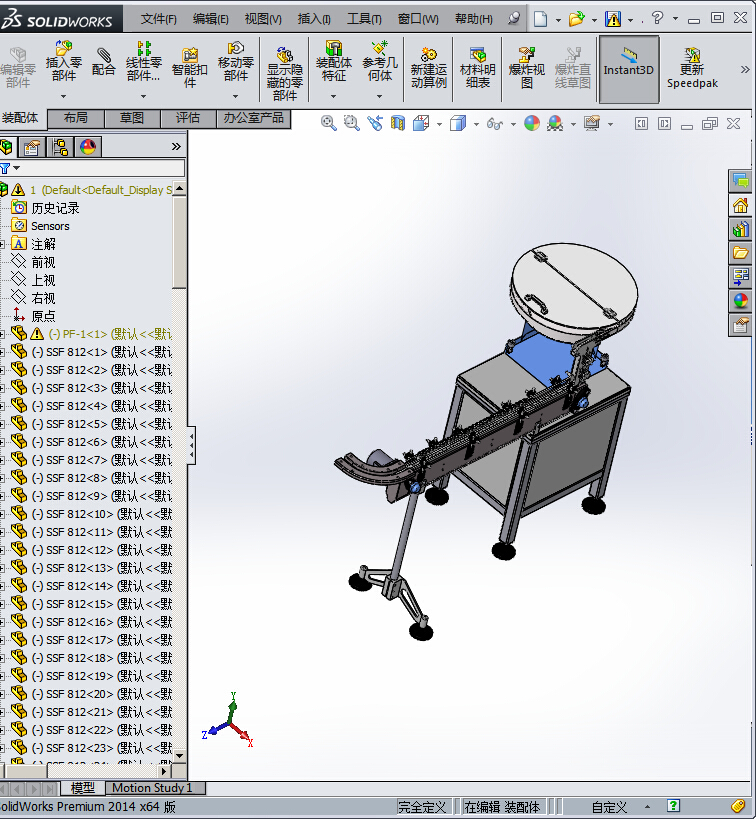Open View Orientation icon
756x819 pixels.
click(x=421, y=123)
